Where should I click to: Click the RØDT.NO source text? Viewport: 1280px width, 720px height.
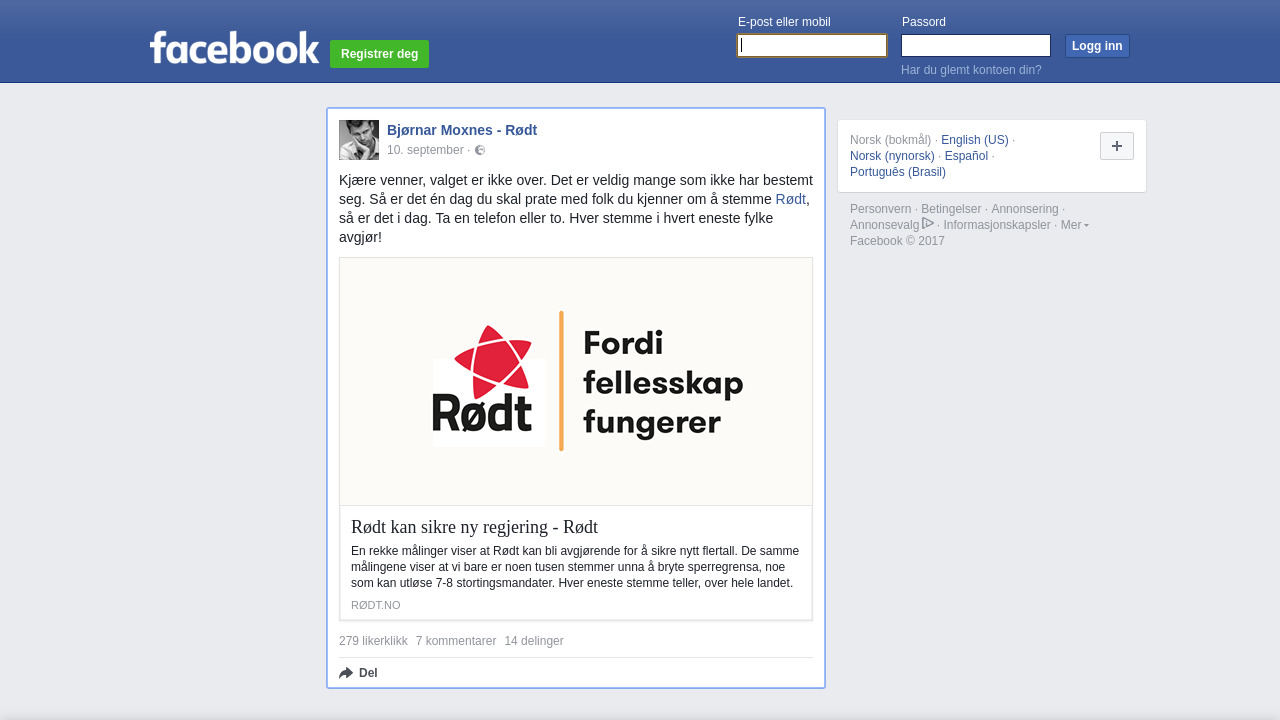[376, 605]
